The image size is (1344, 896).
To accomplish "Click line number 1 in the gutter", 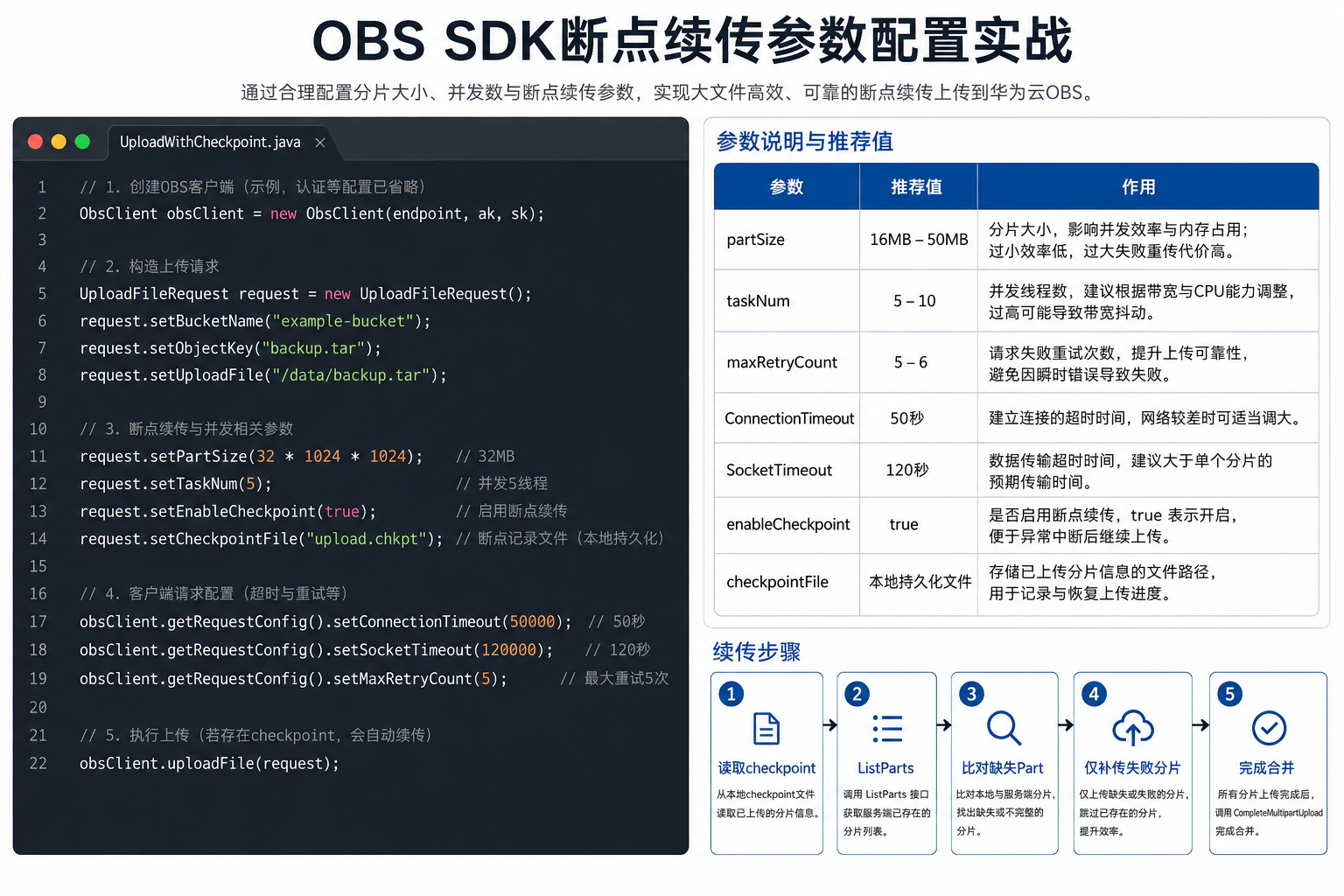I will [42, 187].
